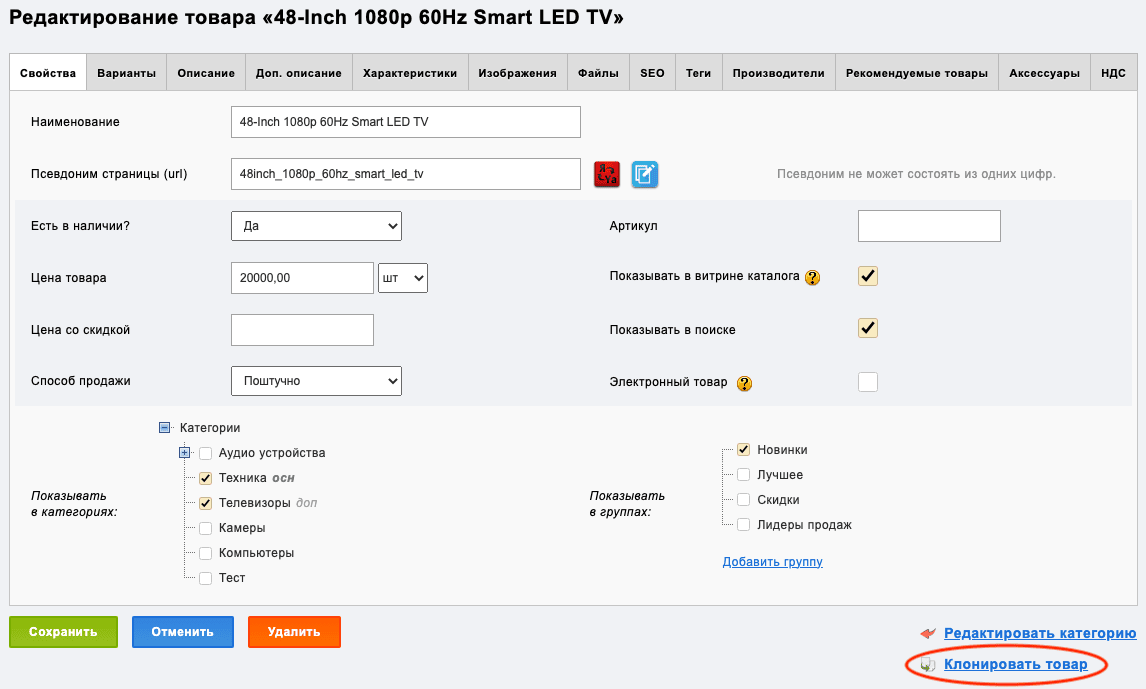Viewport: 1146px width, 689px height.
Task: Click the blue edit URL alias icon
Action: (645, 174)
